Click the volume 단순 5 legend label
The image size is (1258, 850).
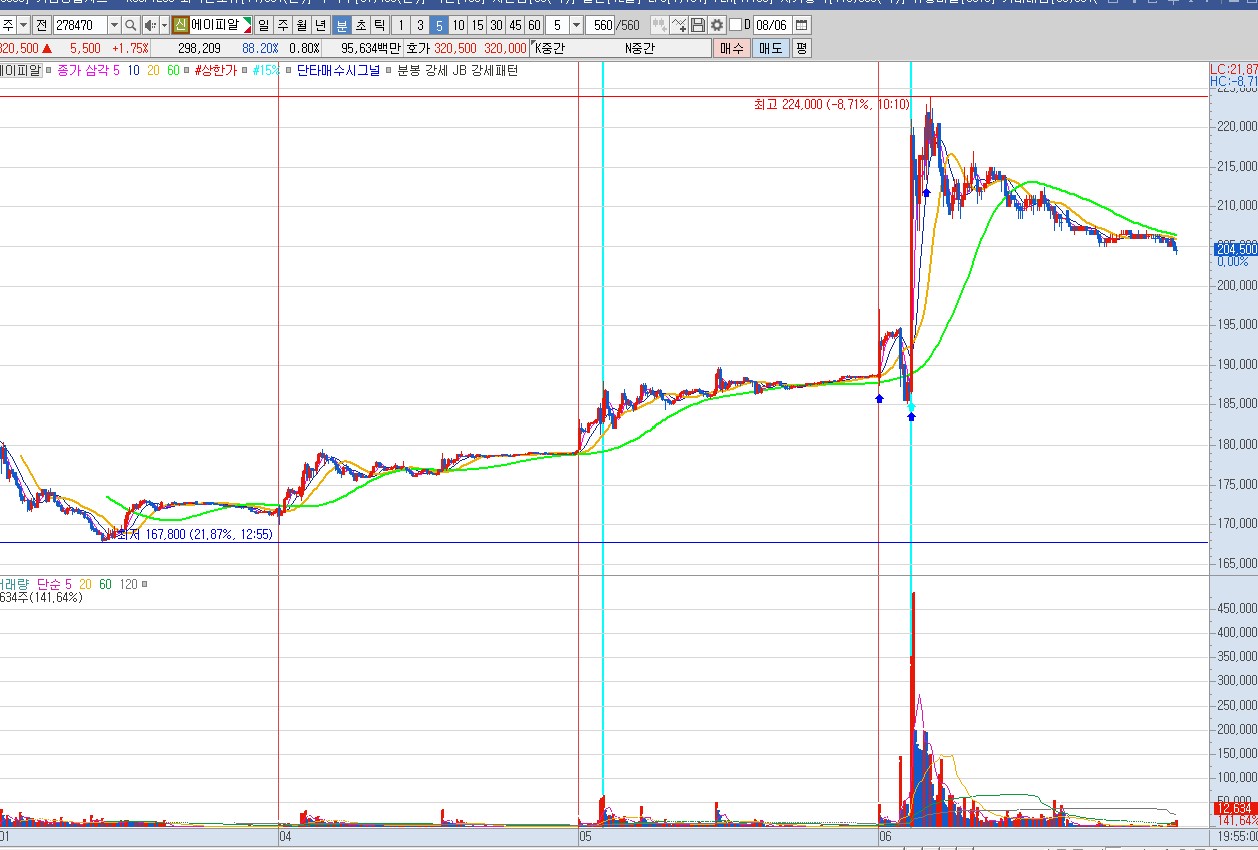56,584
